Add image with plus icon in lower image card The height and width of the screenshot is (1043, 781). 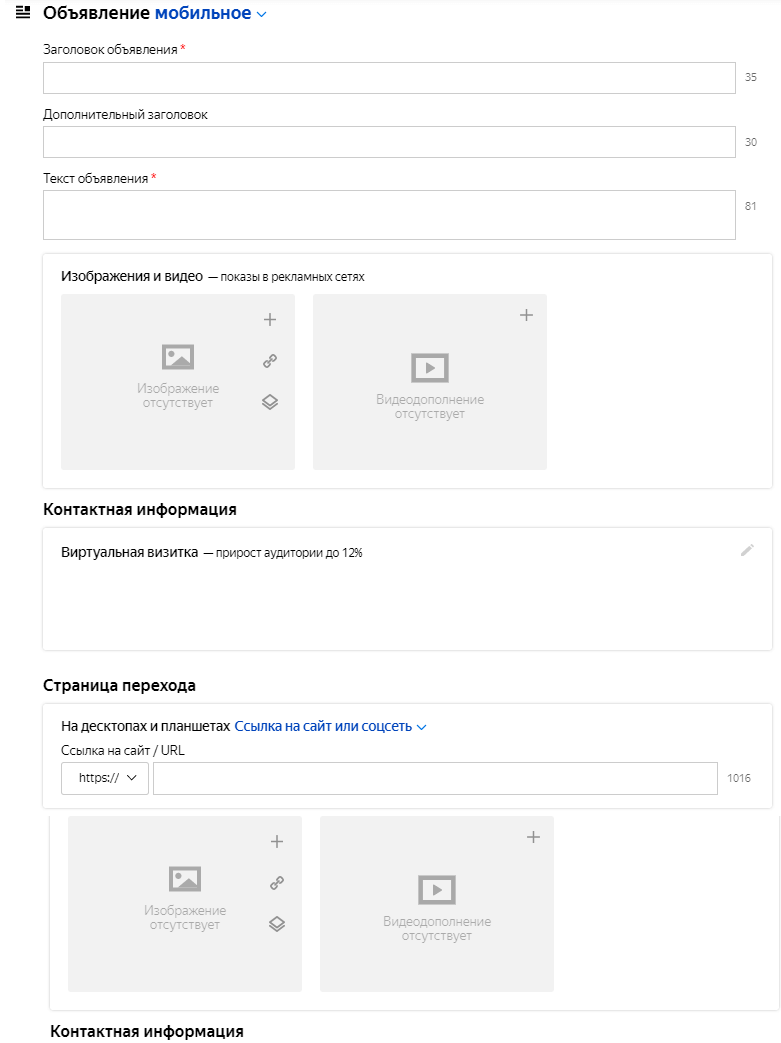coord(277,841)
